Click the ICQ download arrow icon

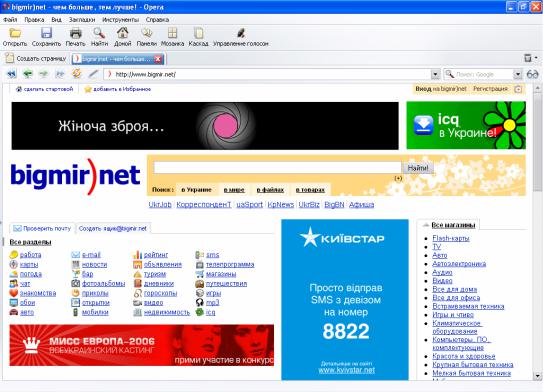pos(424,125)
